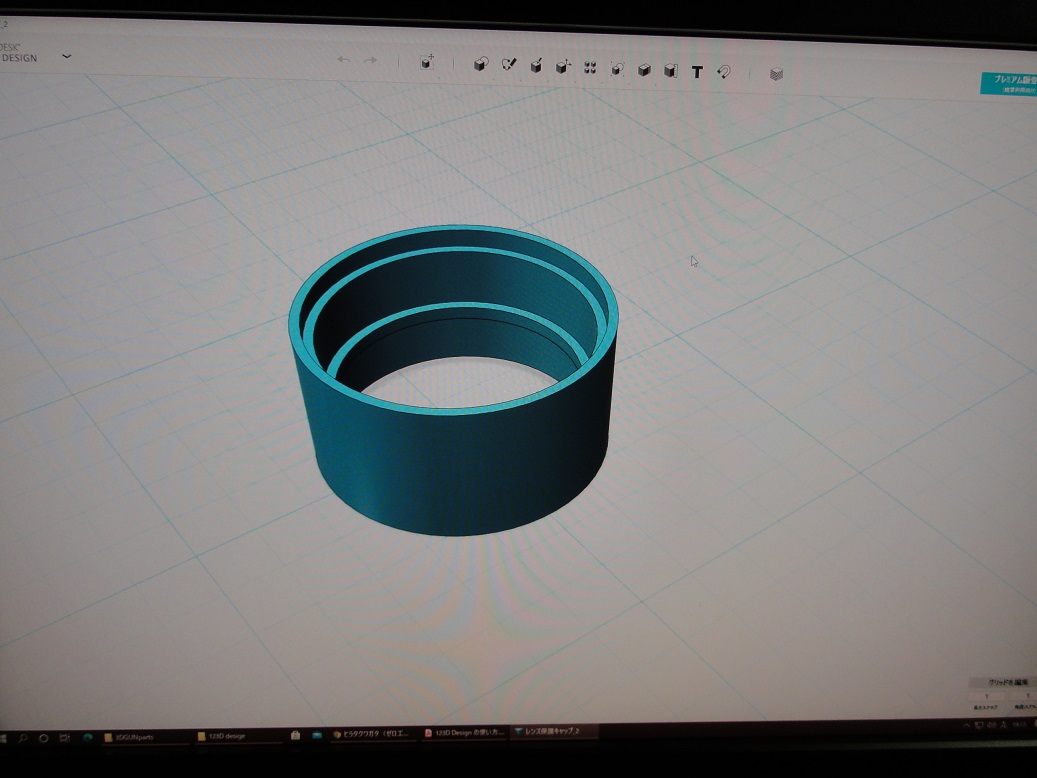The width and height of the screenshot is (1037, 778).
Task: Open Microsoft Store from taskbar
Action: pyautogui.click(x=296, y=734)
